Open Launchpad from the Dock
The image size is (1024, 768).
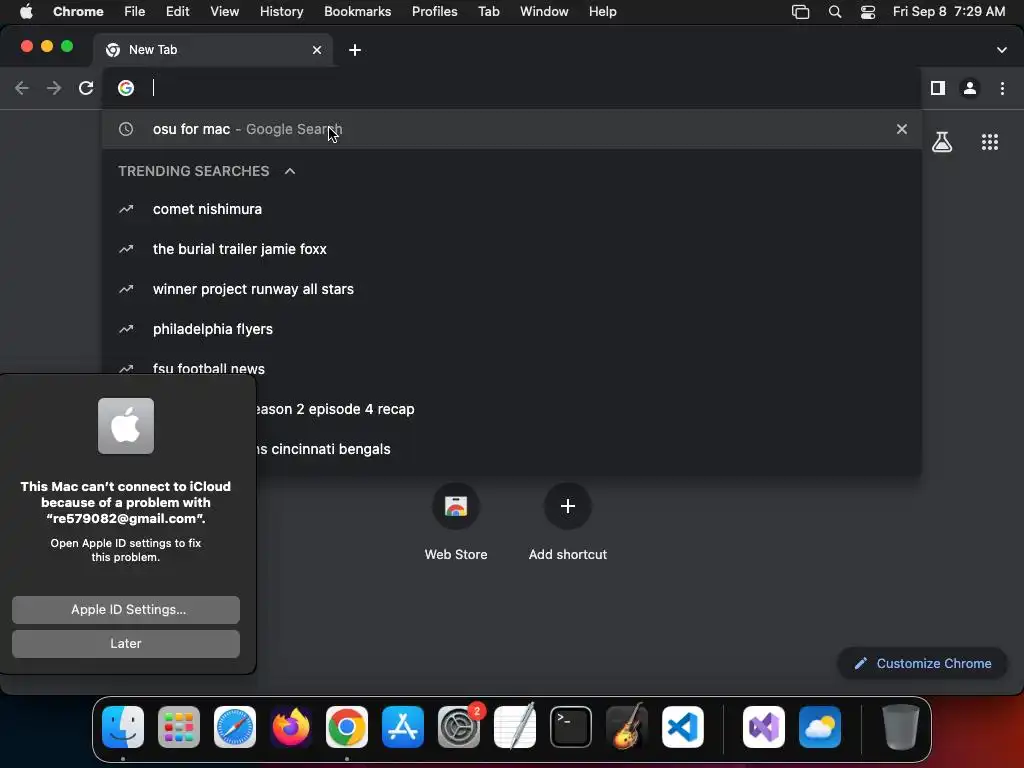tap(179, 727)
